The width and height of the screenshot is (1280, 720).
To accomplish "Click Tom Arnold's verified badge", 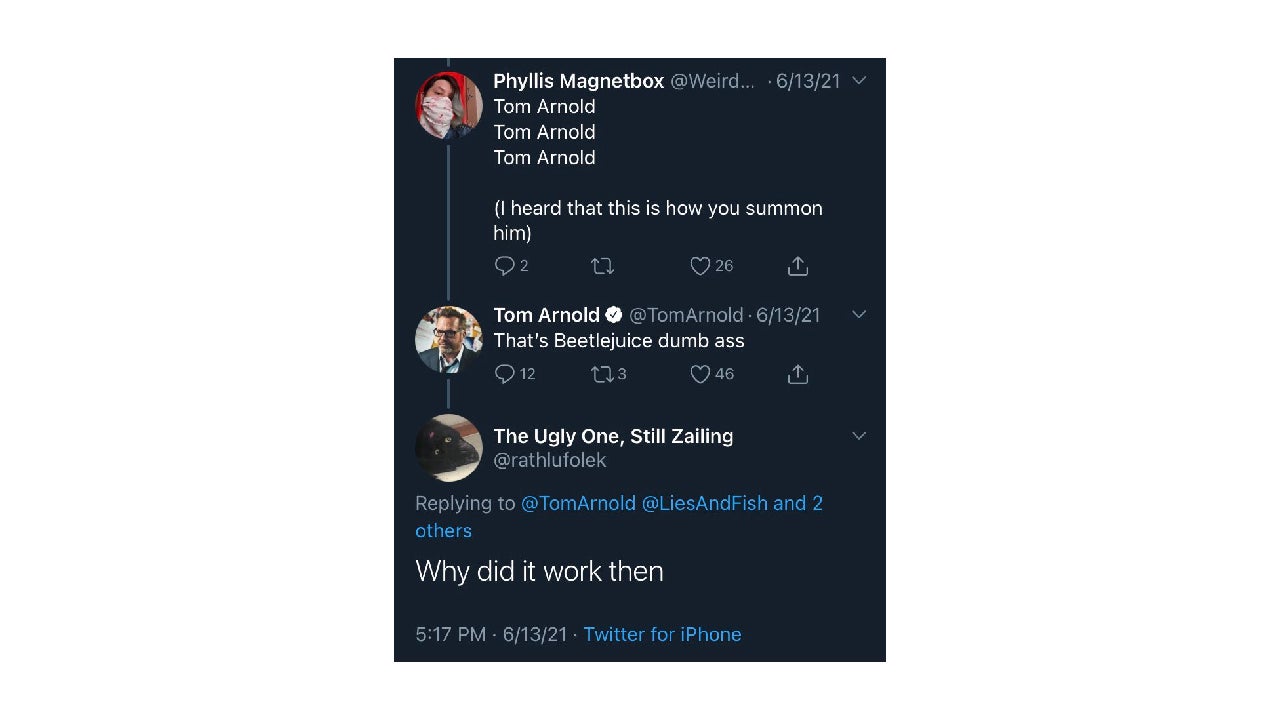I will click(613, 314).
